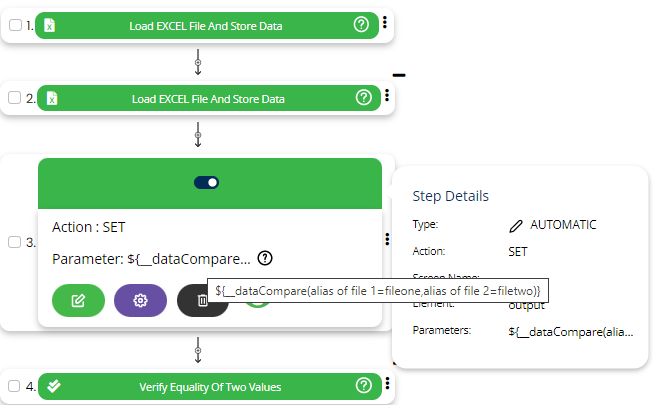The image size is (653, 405).
Task: Toggle the switch in step 3 header
Action: pos(206,182)
